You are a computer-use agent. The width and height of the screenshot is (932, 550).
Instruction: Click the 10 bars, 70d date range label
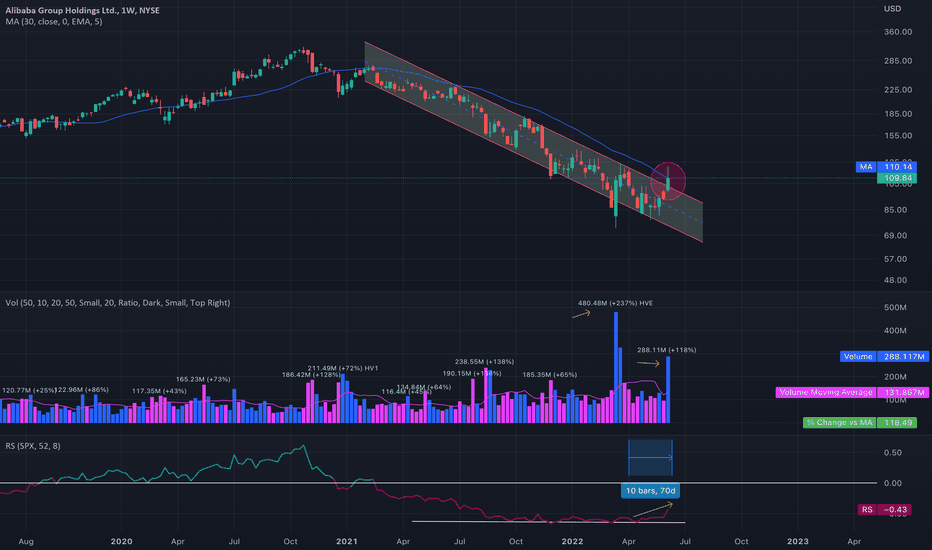650,491
